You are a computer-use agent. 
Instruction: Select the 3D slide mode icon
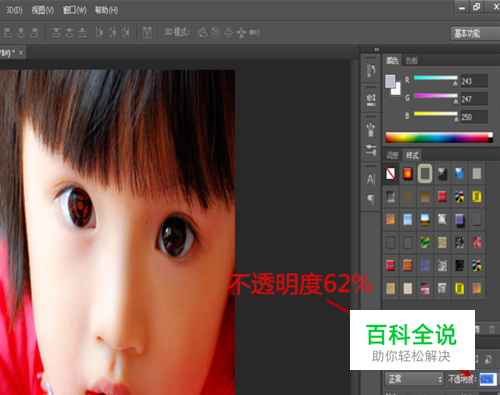[x=241, y=33]
